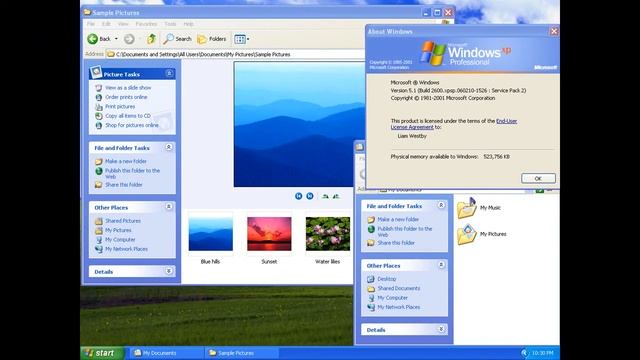
Task: Open My Network Places in Sample Pictures
Action: 126,249
